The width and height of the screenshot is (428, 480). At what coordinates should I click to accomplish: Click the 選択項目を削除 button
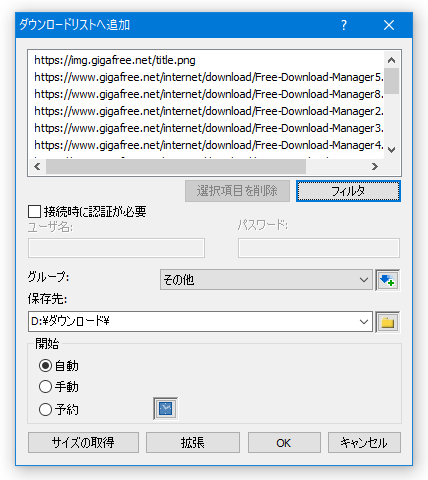pyautogui.click(x=237, y=191)
